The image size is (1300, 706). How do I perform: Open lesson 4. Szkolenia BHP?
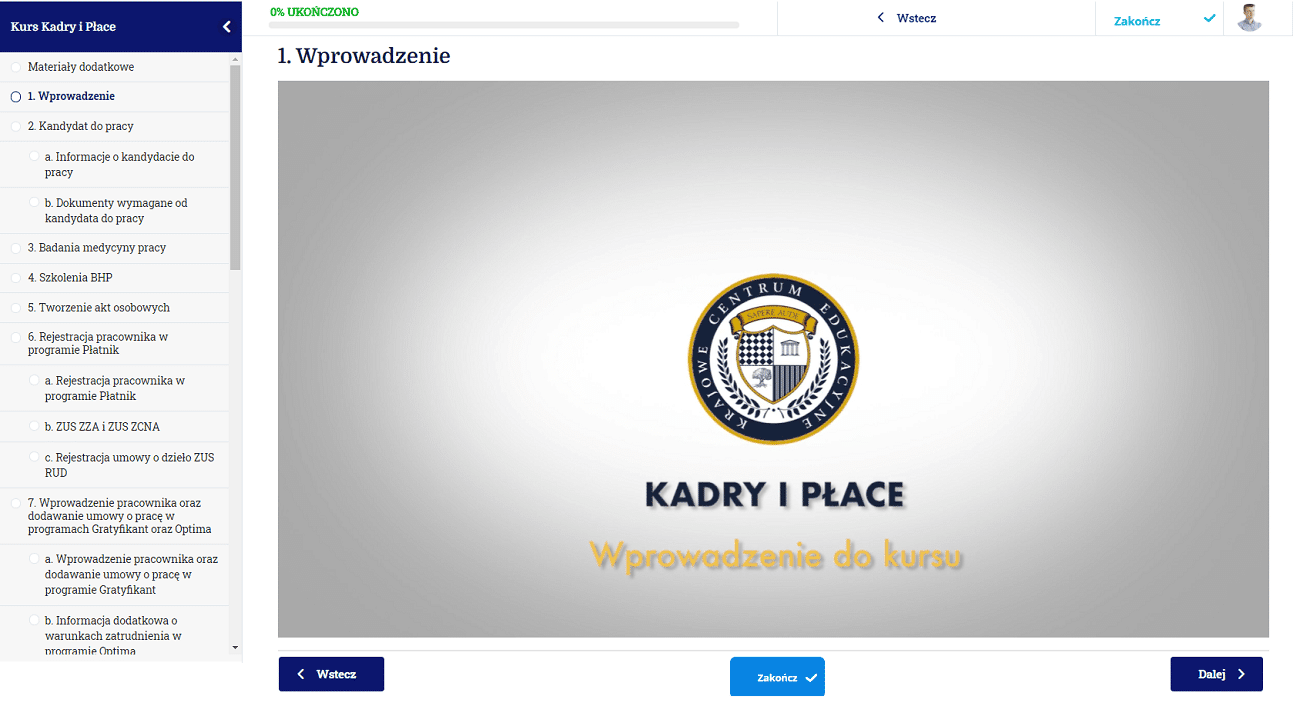[x=70, y=277]
